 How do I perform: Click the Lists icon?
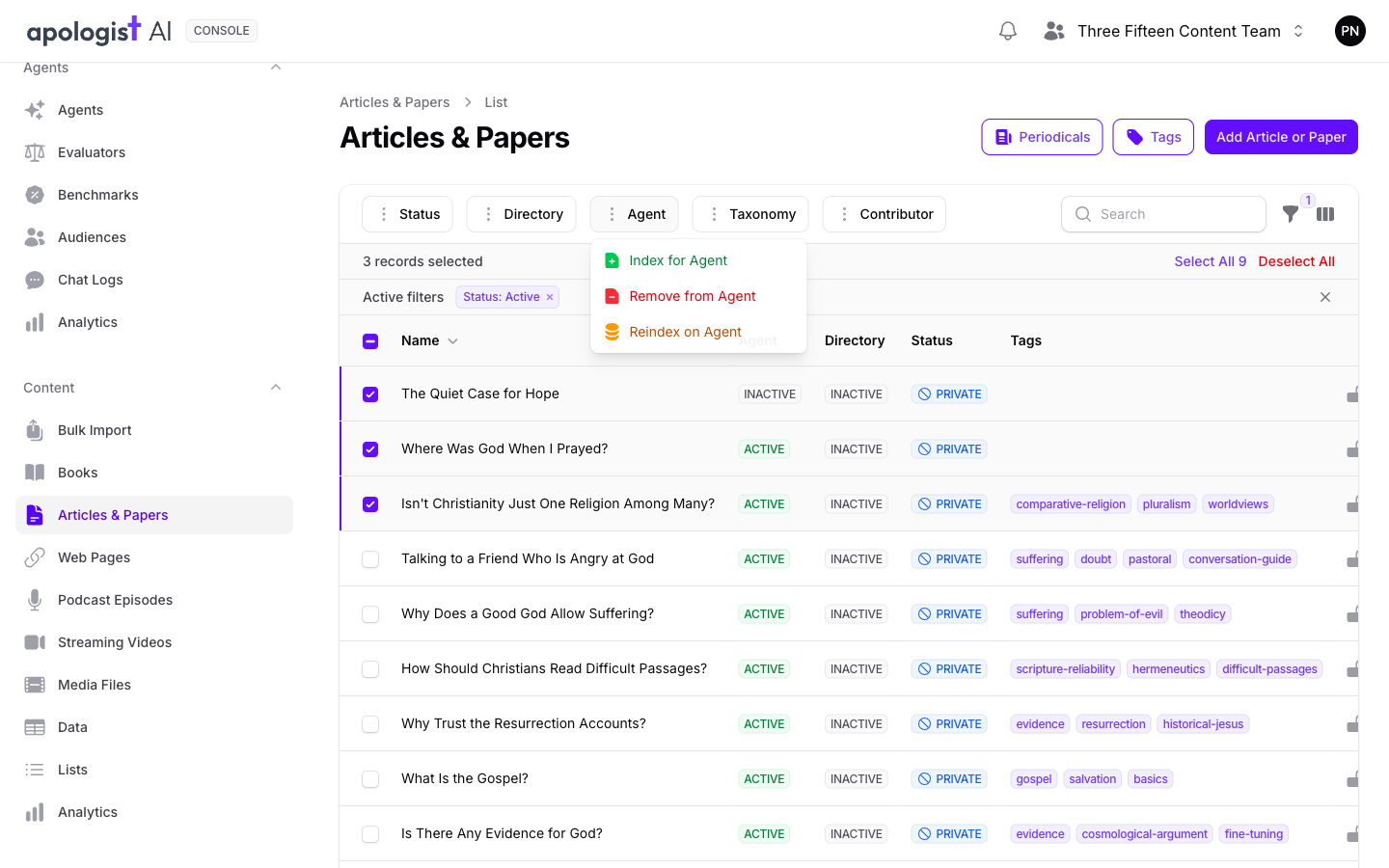35,770
